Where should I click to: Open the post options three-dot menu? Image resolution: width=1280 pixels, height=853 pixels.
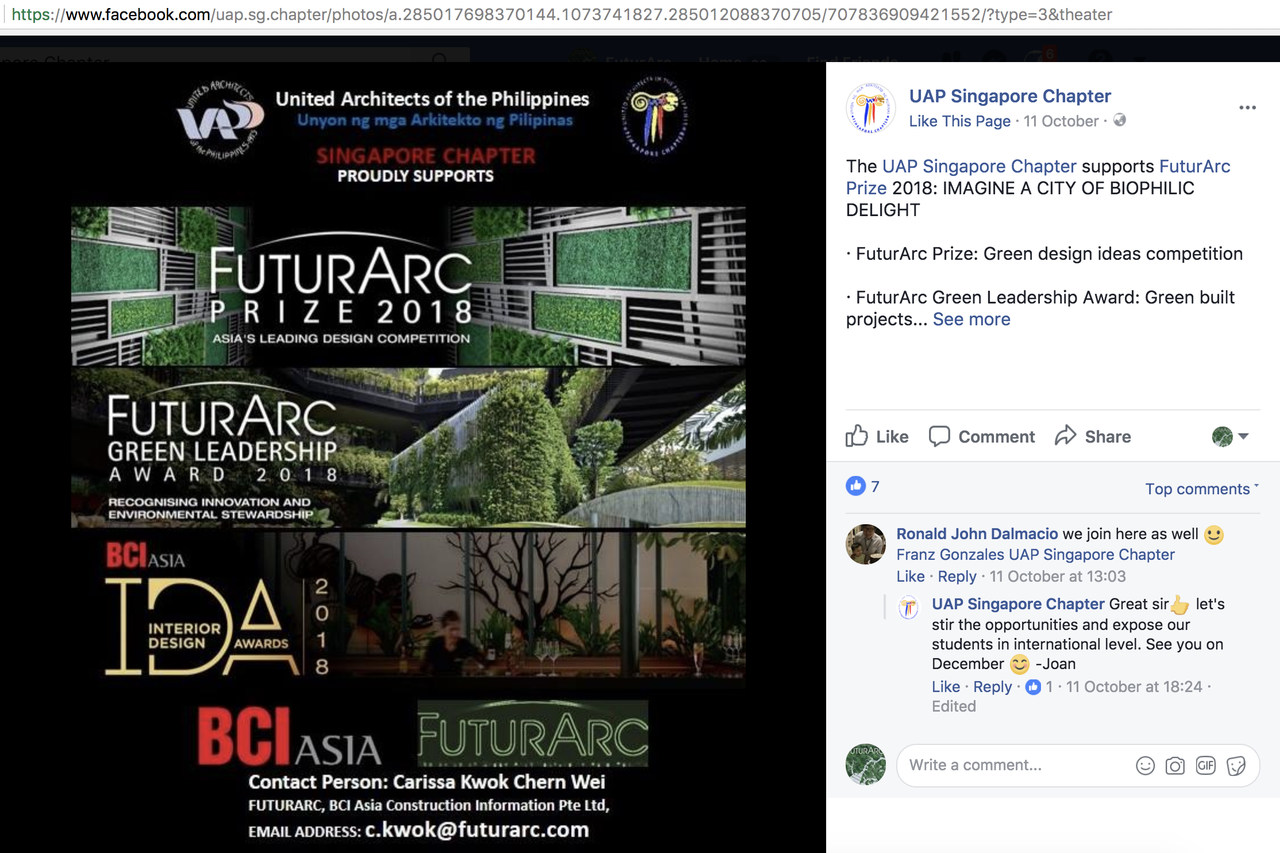click(x=1247, y=108)
